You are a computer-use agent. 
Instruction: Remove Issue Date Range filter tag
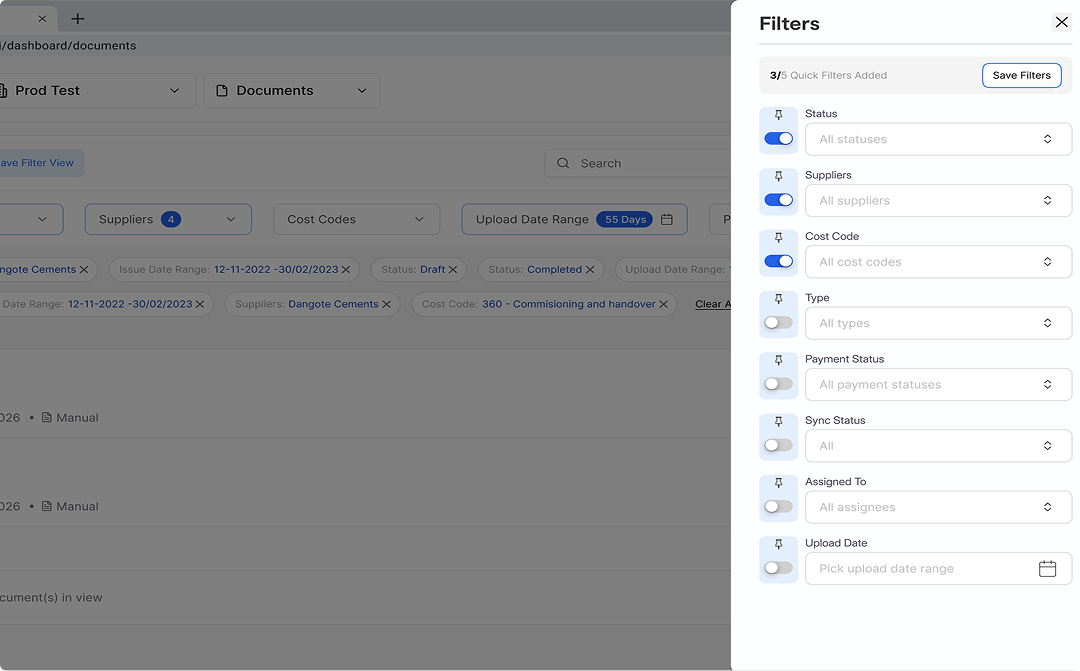346,269
